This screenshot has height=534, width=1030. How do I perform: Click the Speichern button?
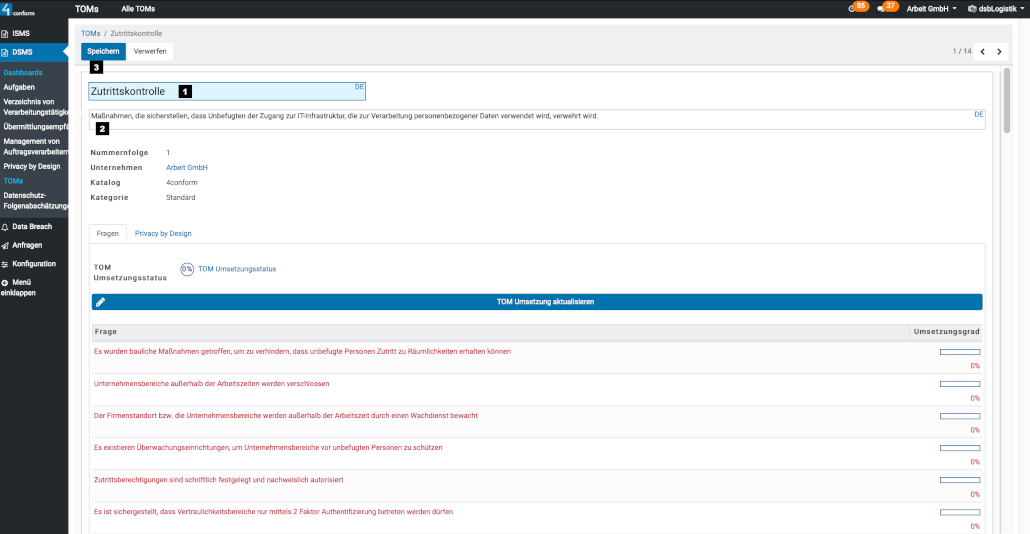(x=103, y=51)
